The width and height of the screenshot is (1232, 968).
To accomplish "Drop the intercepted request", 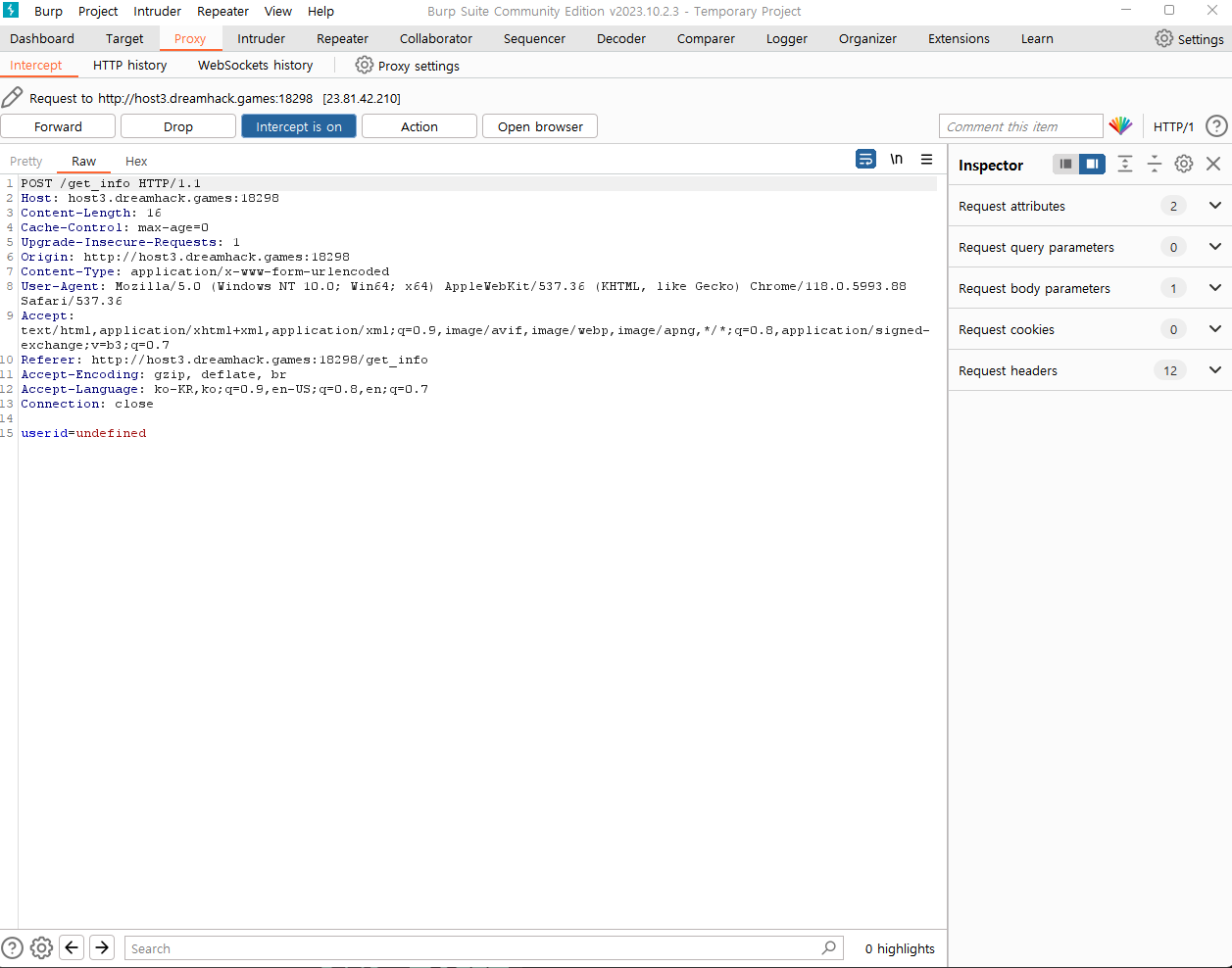I will pyautogui.click(x=178, y=126).
